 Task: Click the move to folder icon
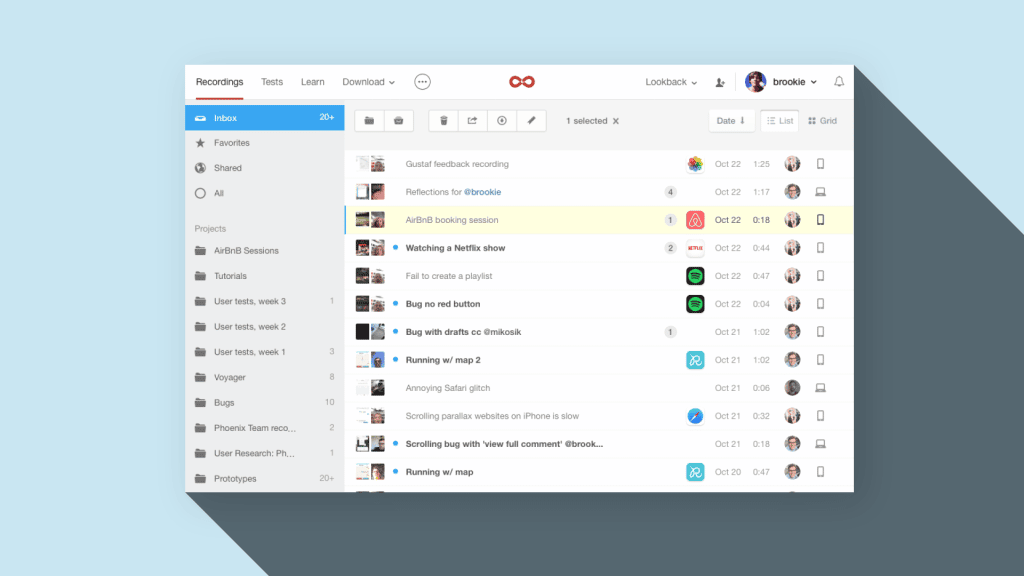(370, 121)
